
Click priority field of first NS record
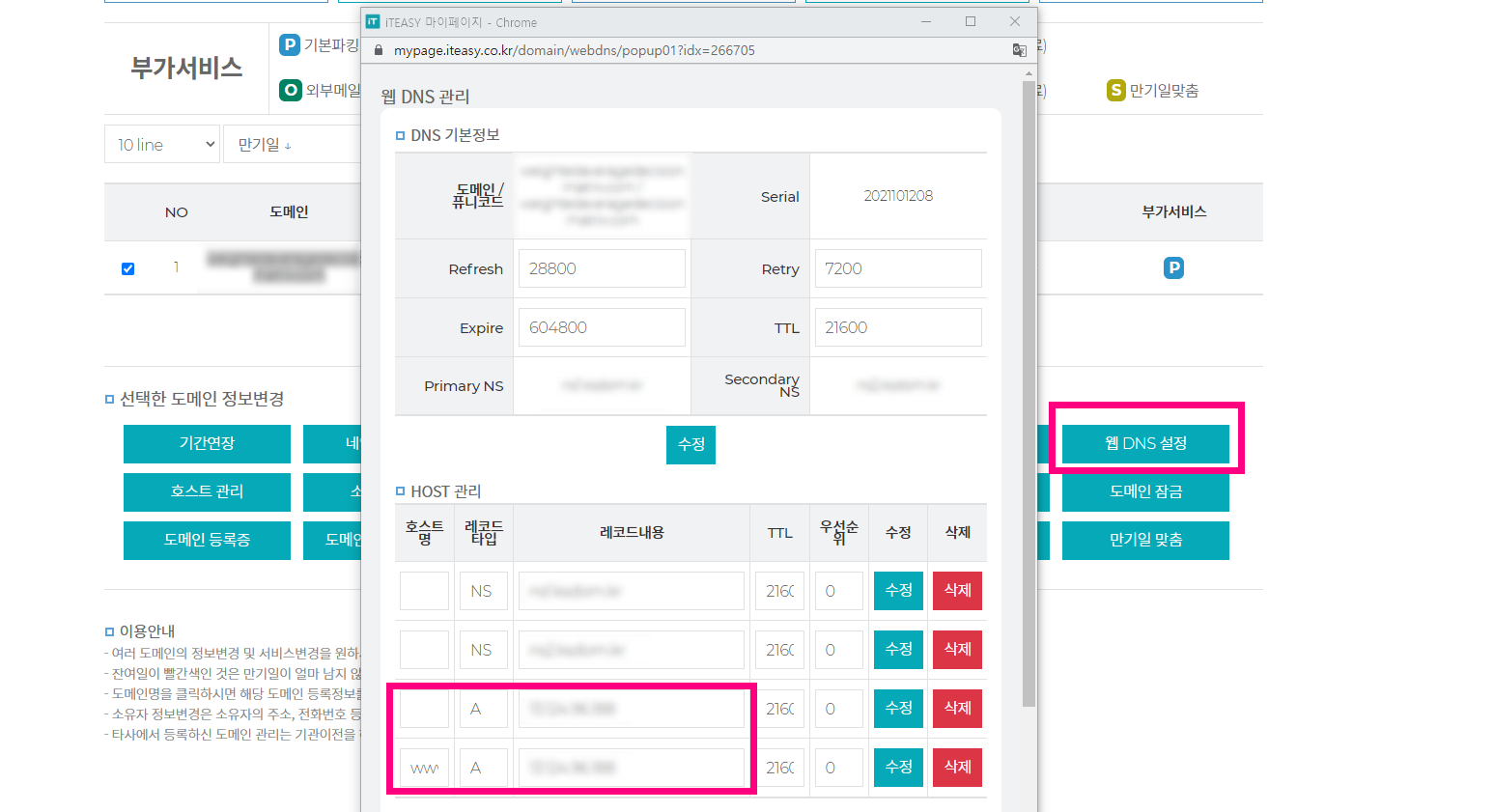tap(838, 591)
